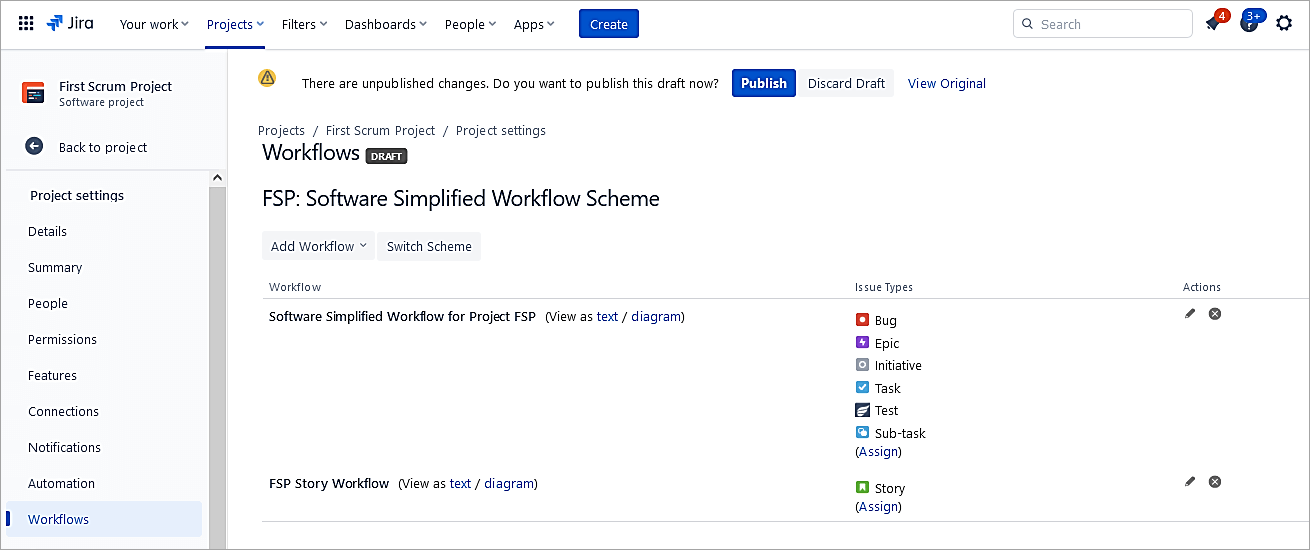Select Permissions in the project settings sidebar
The height and width of the screenshot is (550, 1310).
coord(62,339)
